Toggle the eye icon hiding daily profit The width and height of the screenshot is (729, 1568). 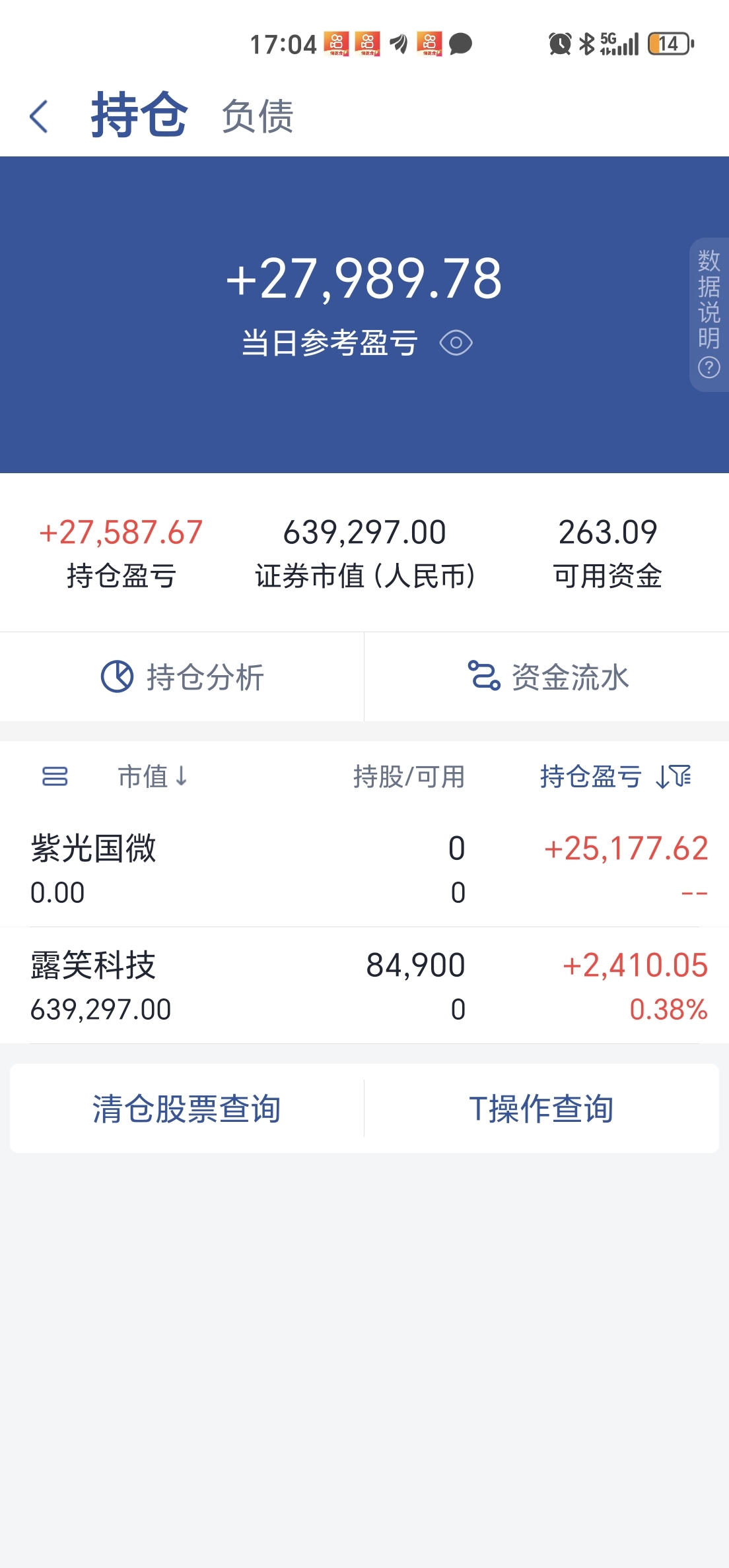point(456,343)
